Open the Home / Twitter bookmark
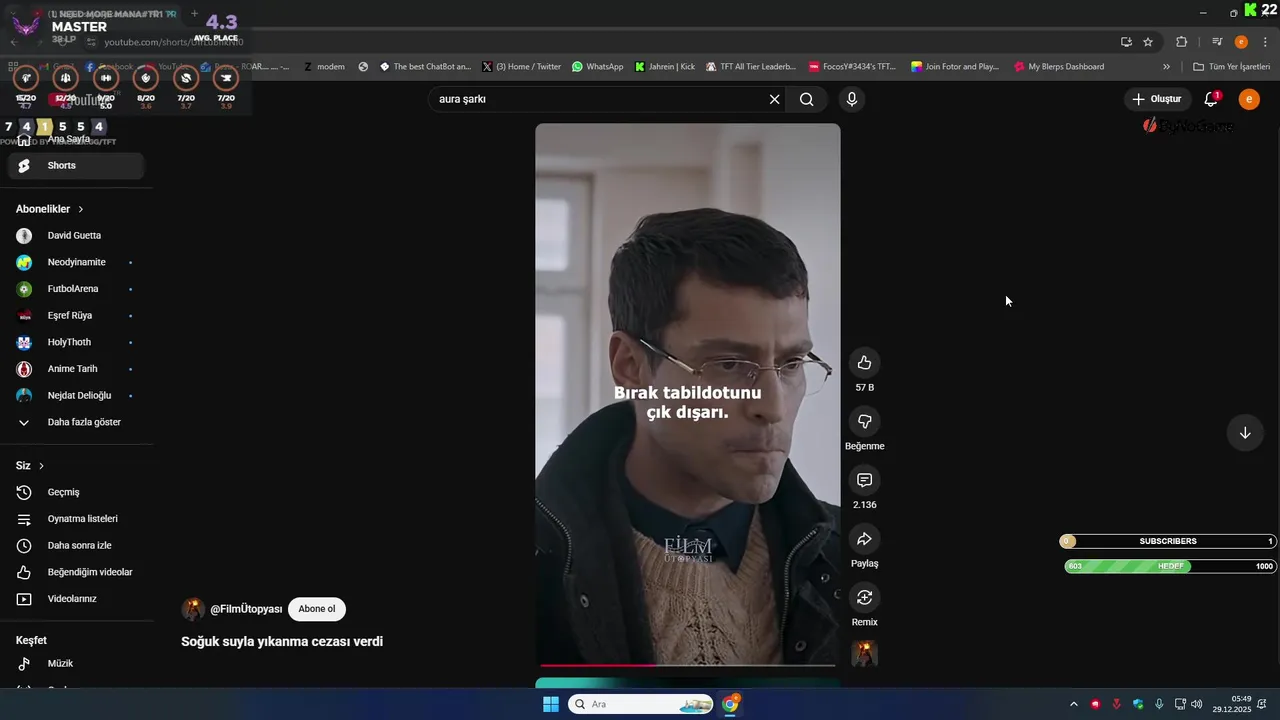This screenshot has width=1280, height=720. click(x=521, y=67)
